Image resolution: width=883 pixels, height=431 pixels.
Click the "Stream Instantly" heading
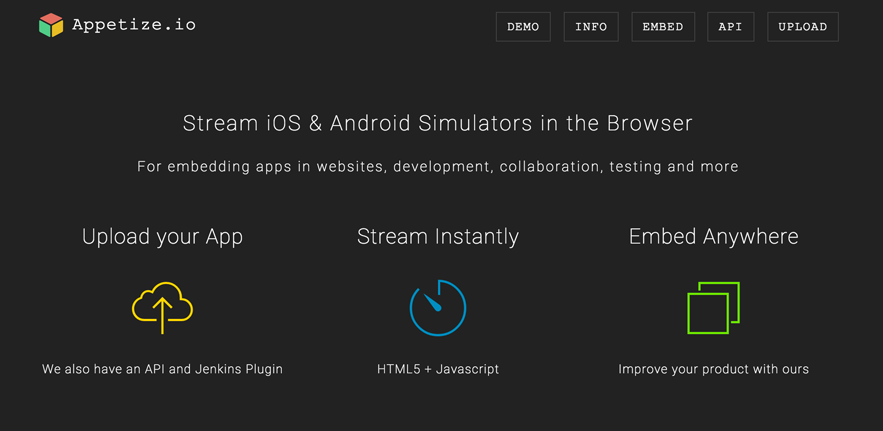coord(438,237)
